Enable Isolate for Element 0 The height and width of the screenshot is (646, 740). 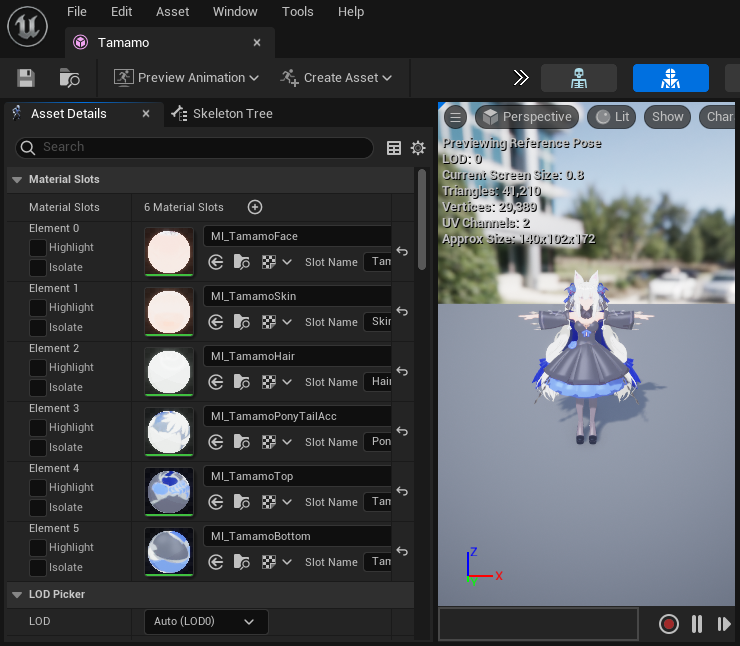[x=38, y=268]
